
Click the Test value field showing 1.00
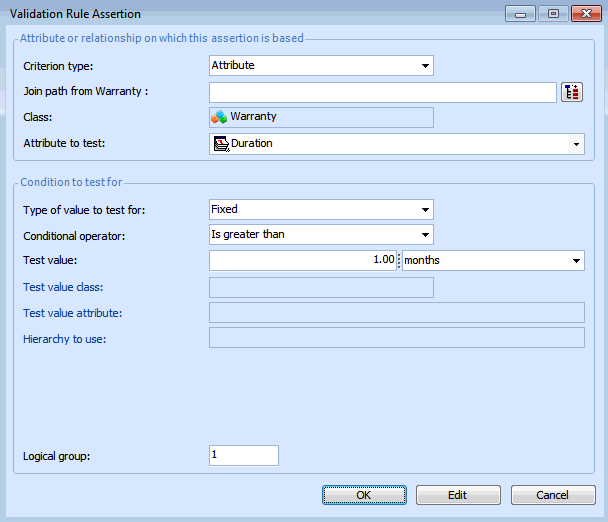click(302, 260)
